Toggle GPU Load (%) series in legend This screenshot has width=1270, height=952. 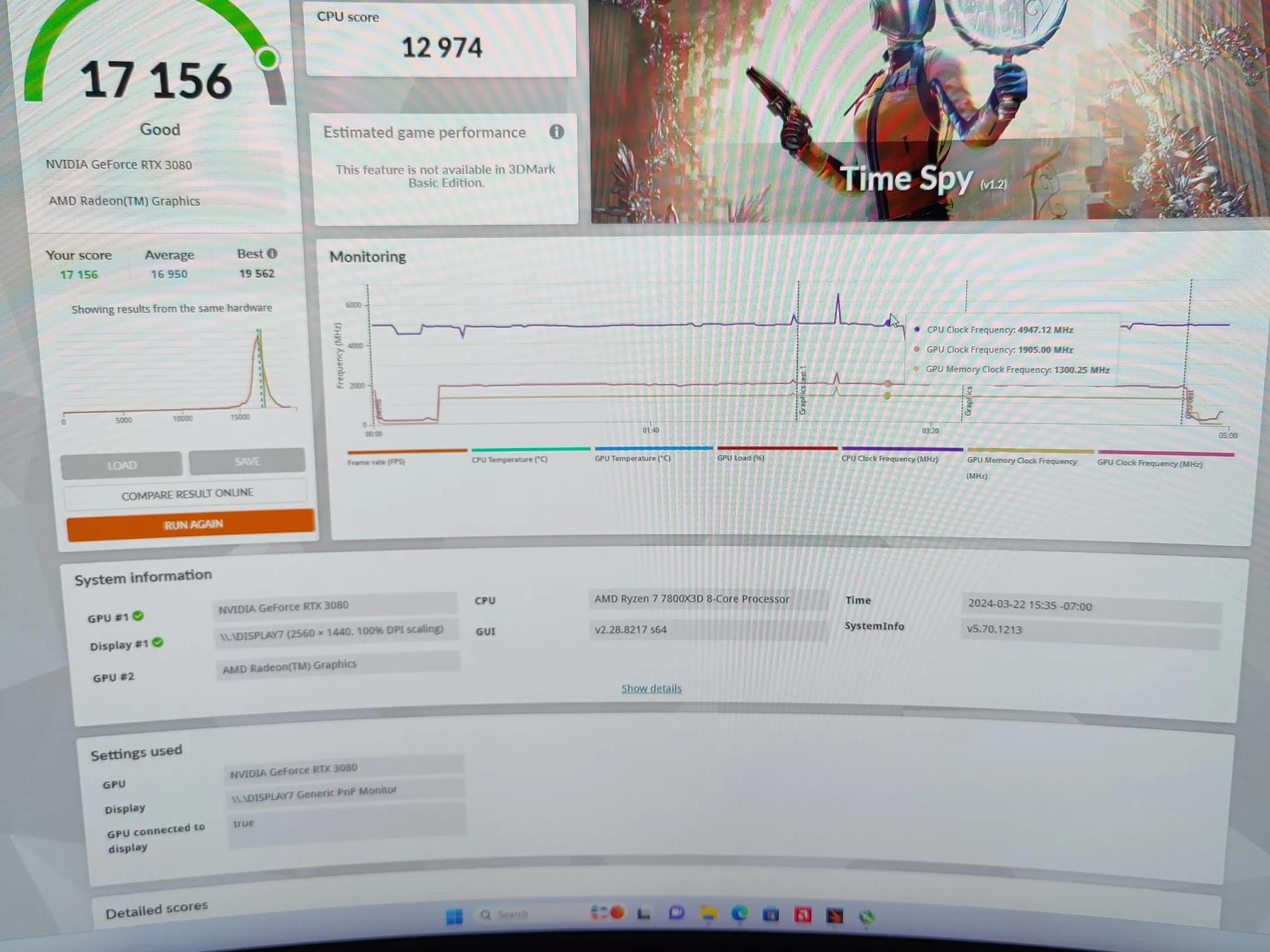coord(777,453)
